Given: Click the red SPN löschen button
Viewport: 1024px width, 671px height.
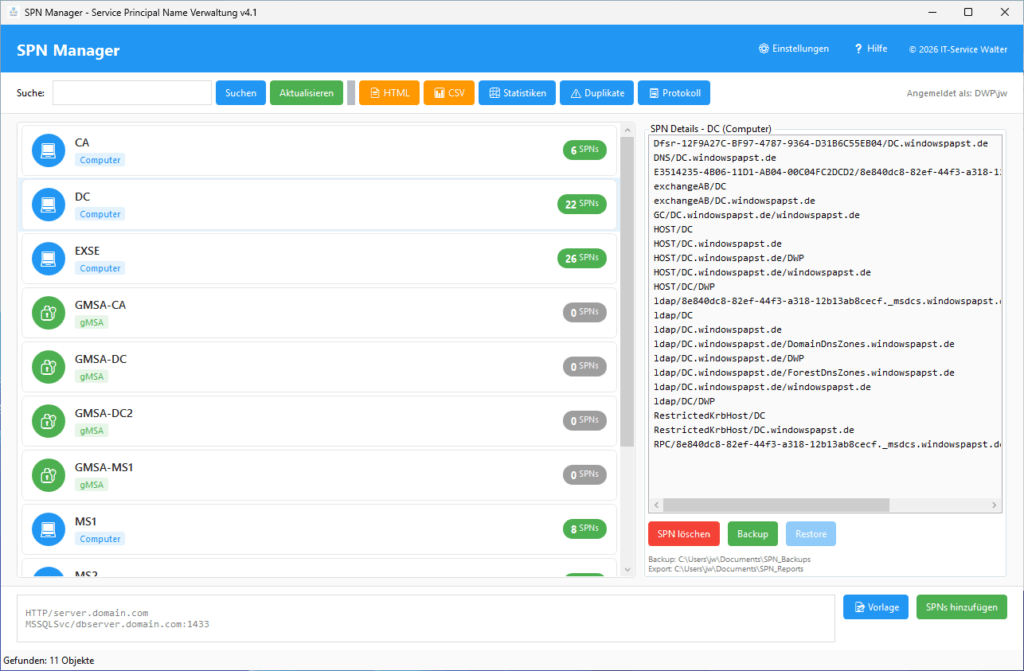Looking at the screenshot, I should [683, 533].
